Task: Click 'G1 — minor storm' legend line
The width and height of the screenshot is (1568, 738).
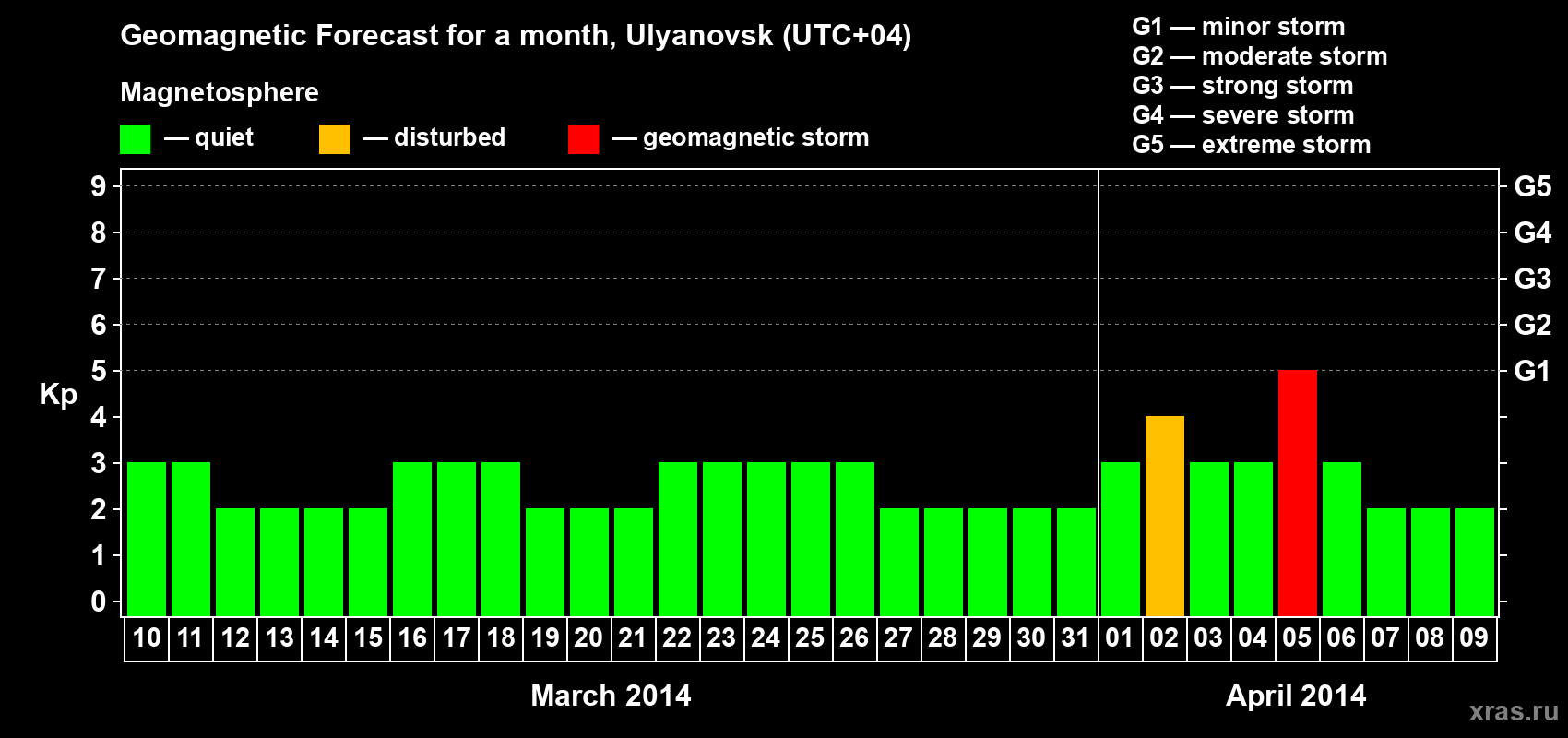Action: pyautogui.click(x=1239, y=27)
